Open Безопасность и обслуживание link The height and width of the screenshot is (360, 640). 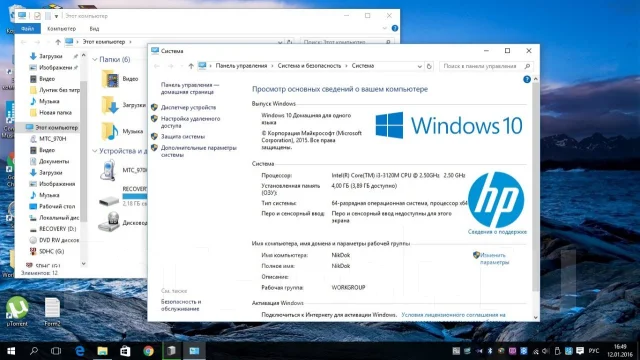(x=181, y=305)
